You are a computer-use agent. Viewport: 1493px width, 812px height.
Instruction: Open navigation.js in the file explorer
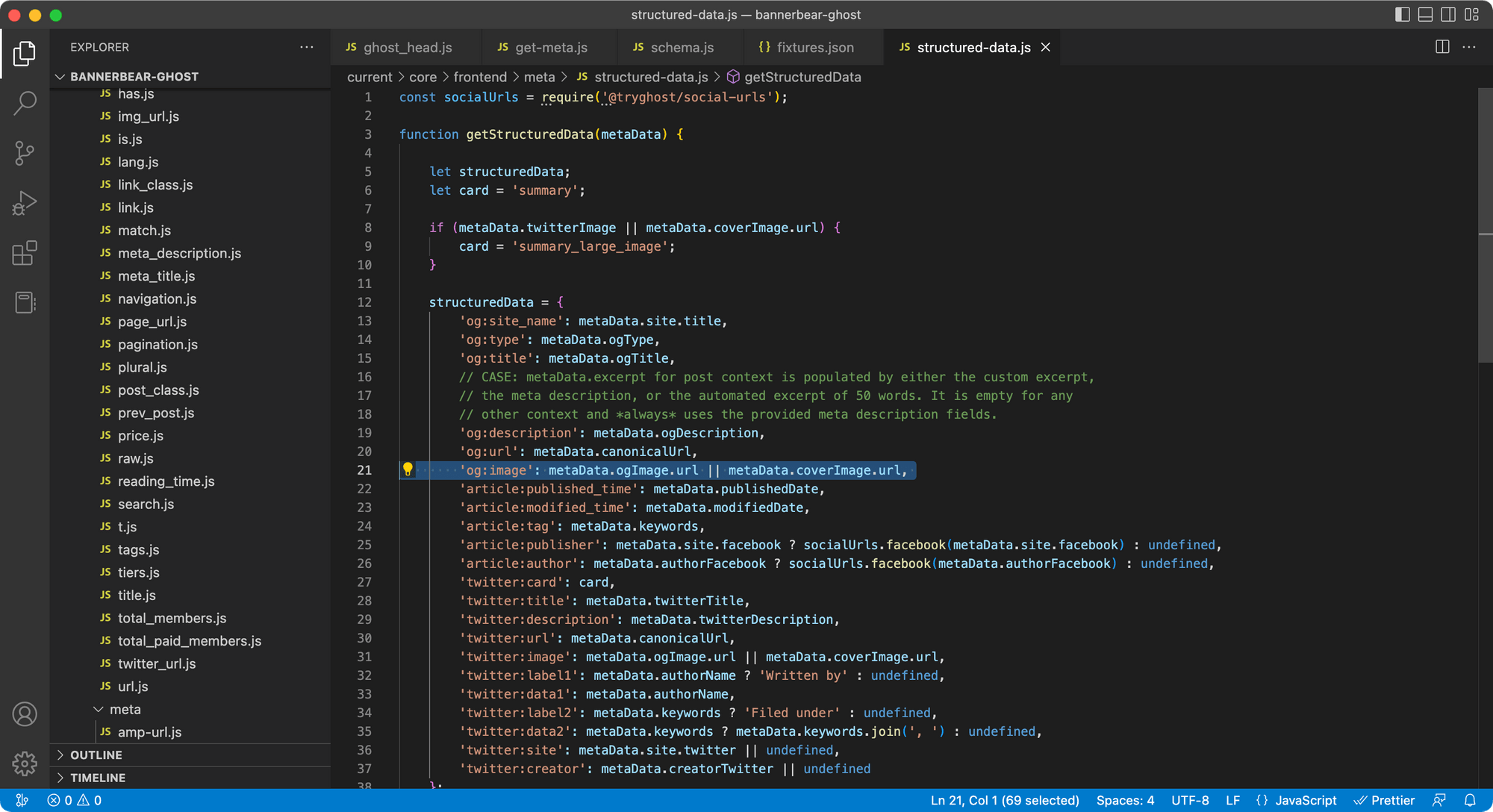click(x=157, y=299)
